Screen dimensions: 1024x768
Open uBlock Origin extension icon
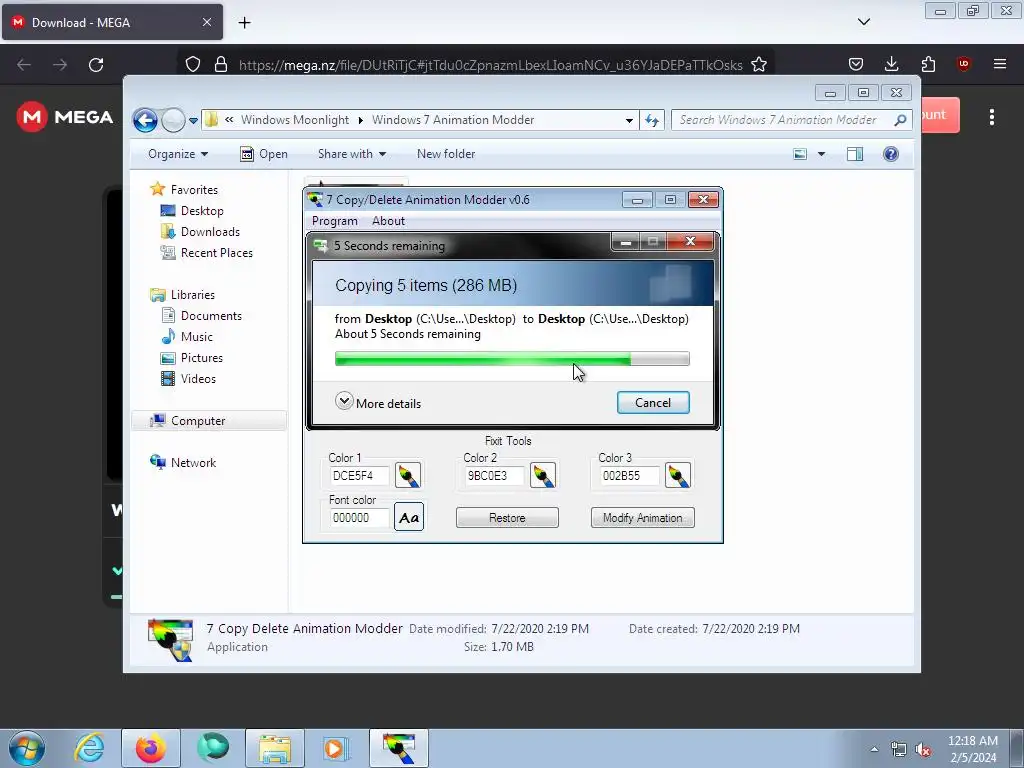tap(964, 64)
